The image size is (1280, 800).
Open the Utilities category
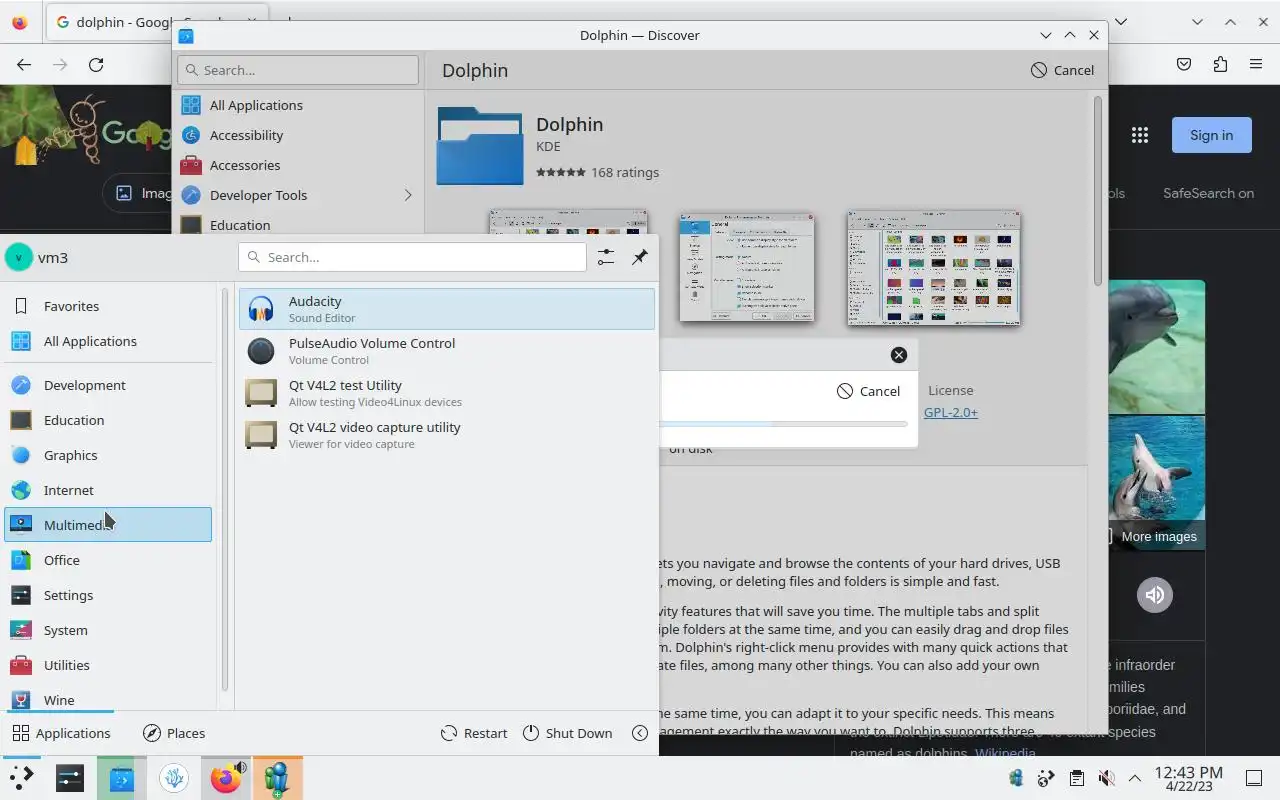pos(108,665)
